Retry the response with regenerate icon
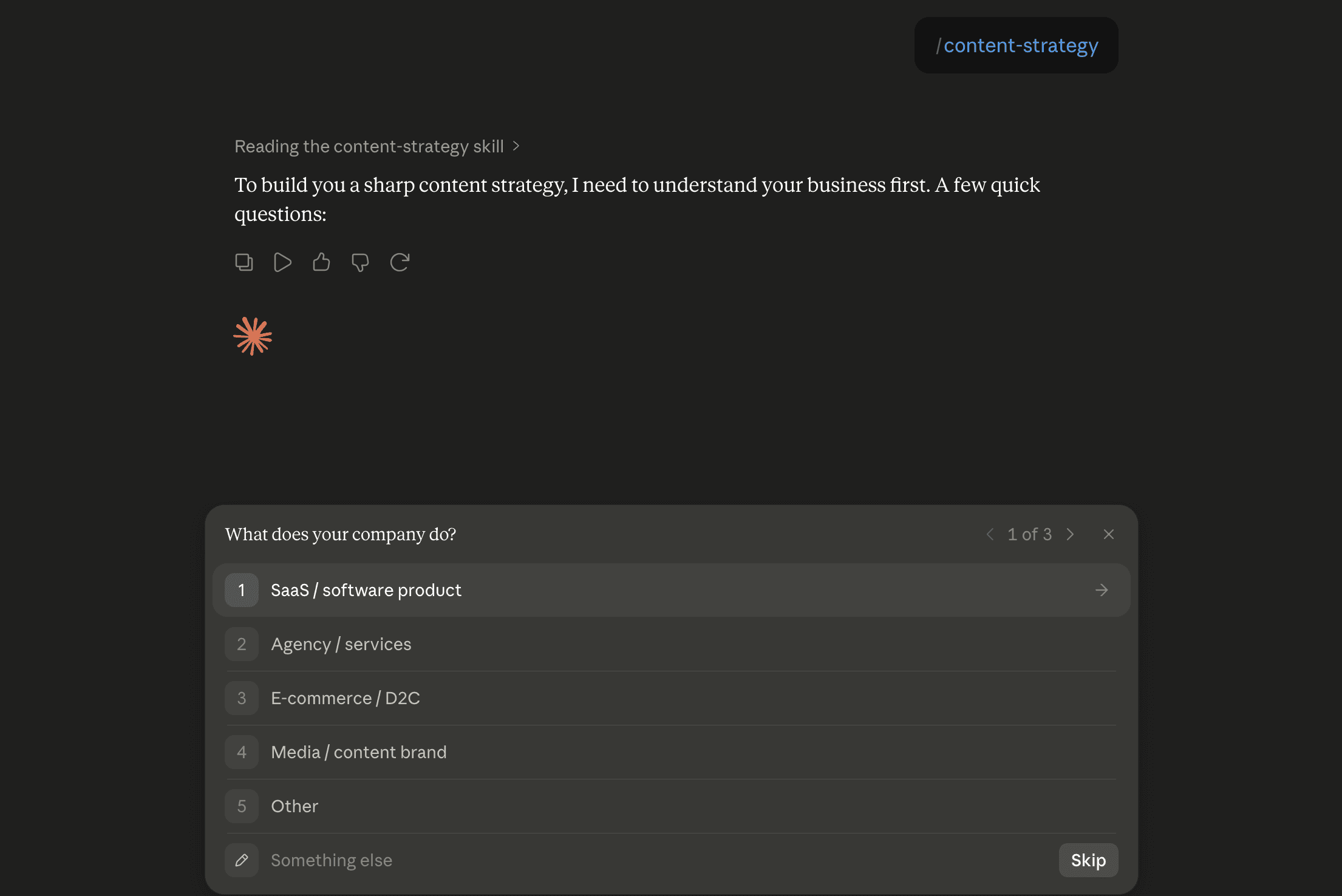1342x896 pixels. click(x=400, y=262)
